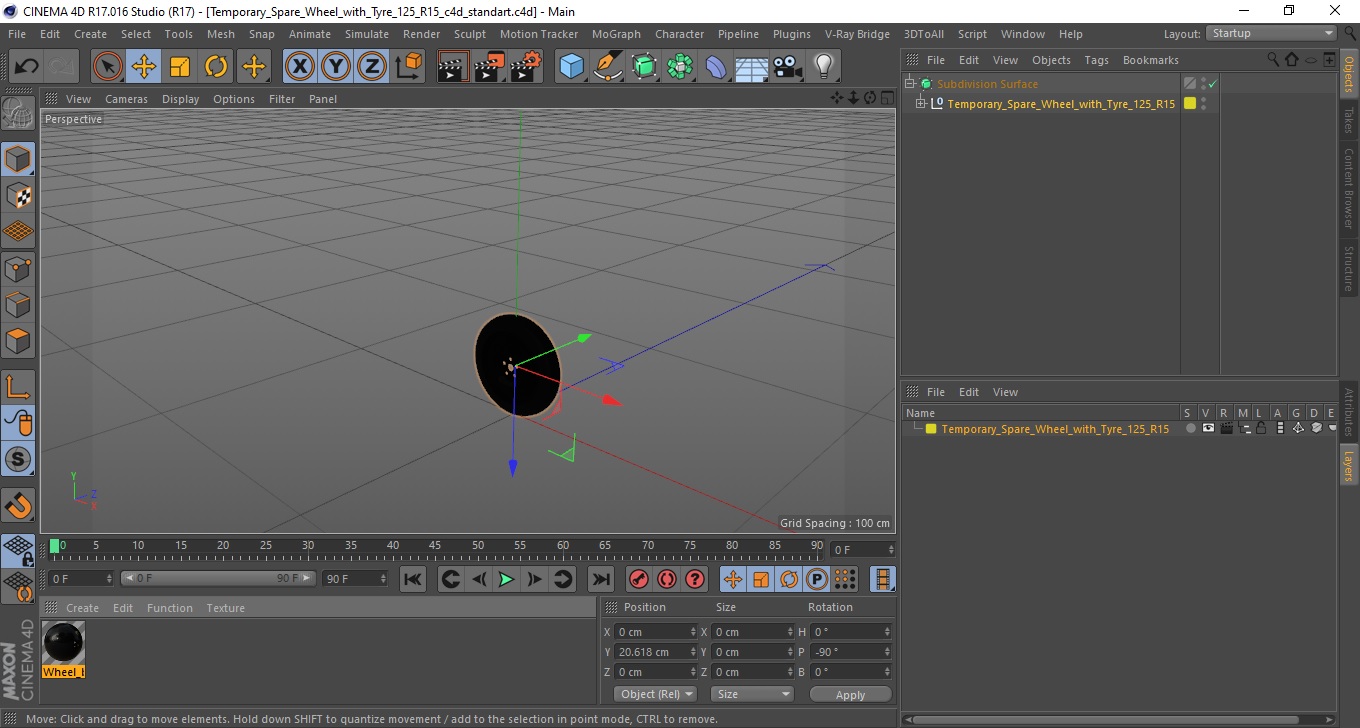Image resolution: width=1360 pixels, height=728 pixels.
Task: Add a Subdivision Surface generator
Action: [x=644, y=67]
